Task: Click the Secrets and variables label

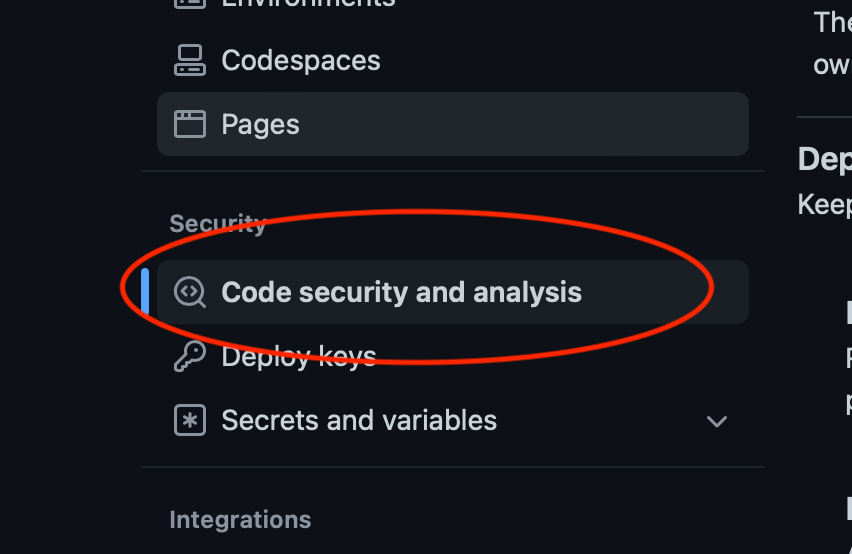Action: 359,420
